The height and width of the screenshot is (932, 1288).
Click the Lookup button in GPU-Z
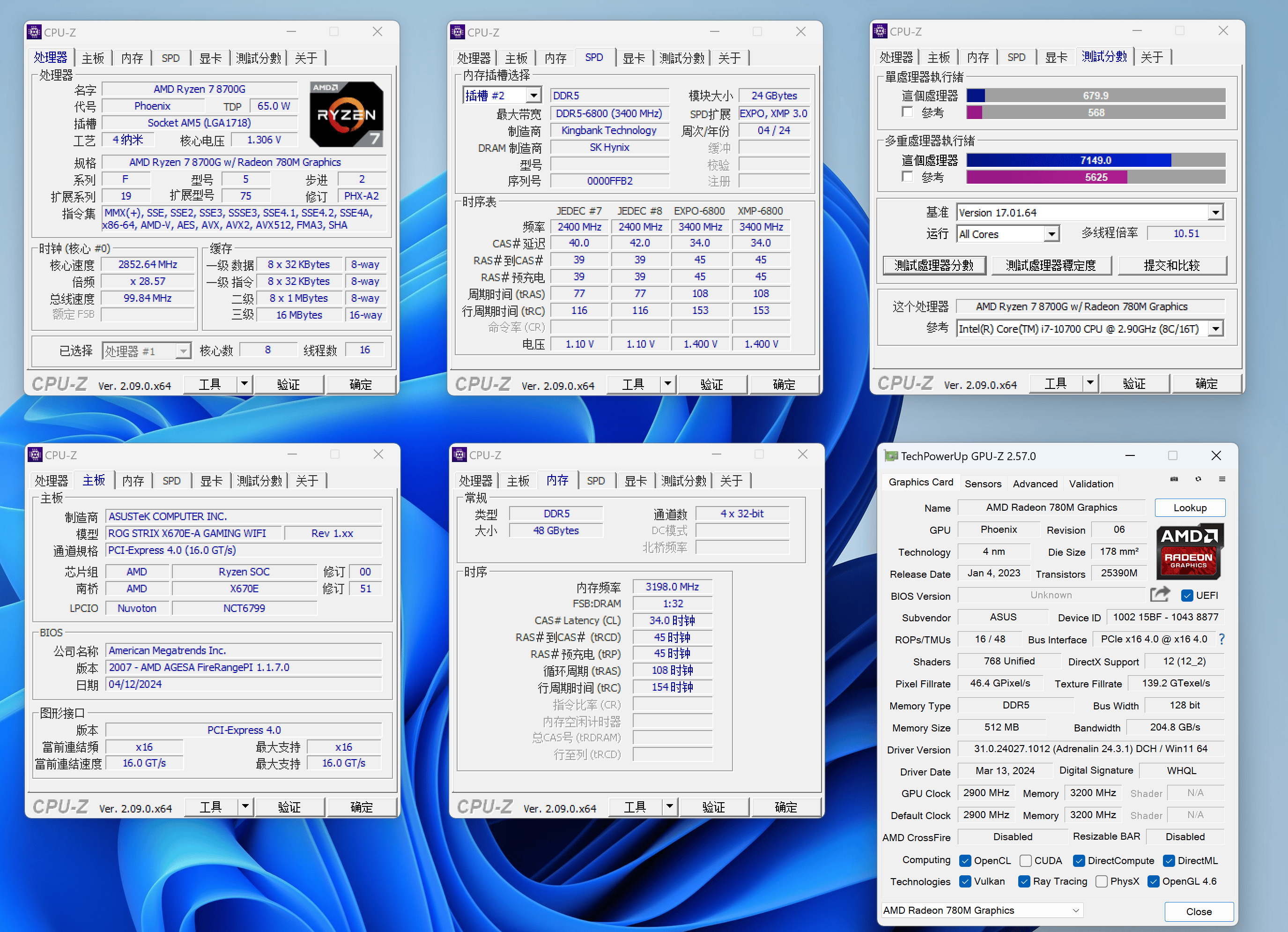point(1190,507)
